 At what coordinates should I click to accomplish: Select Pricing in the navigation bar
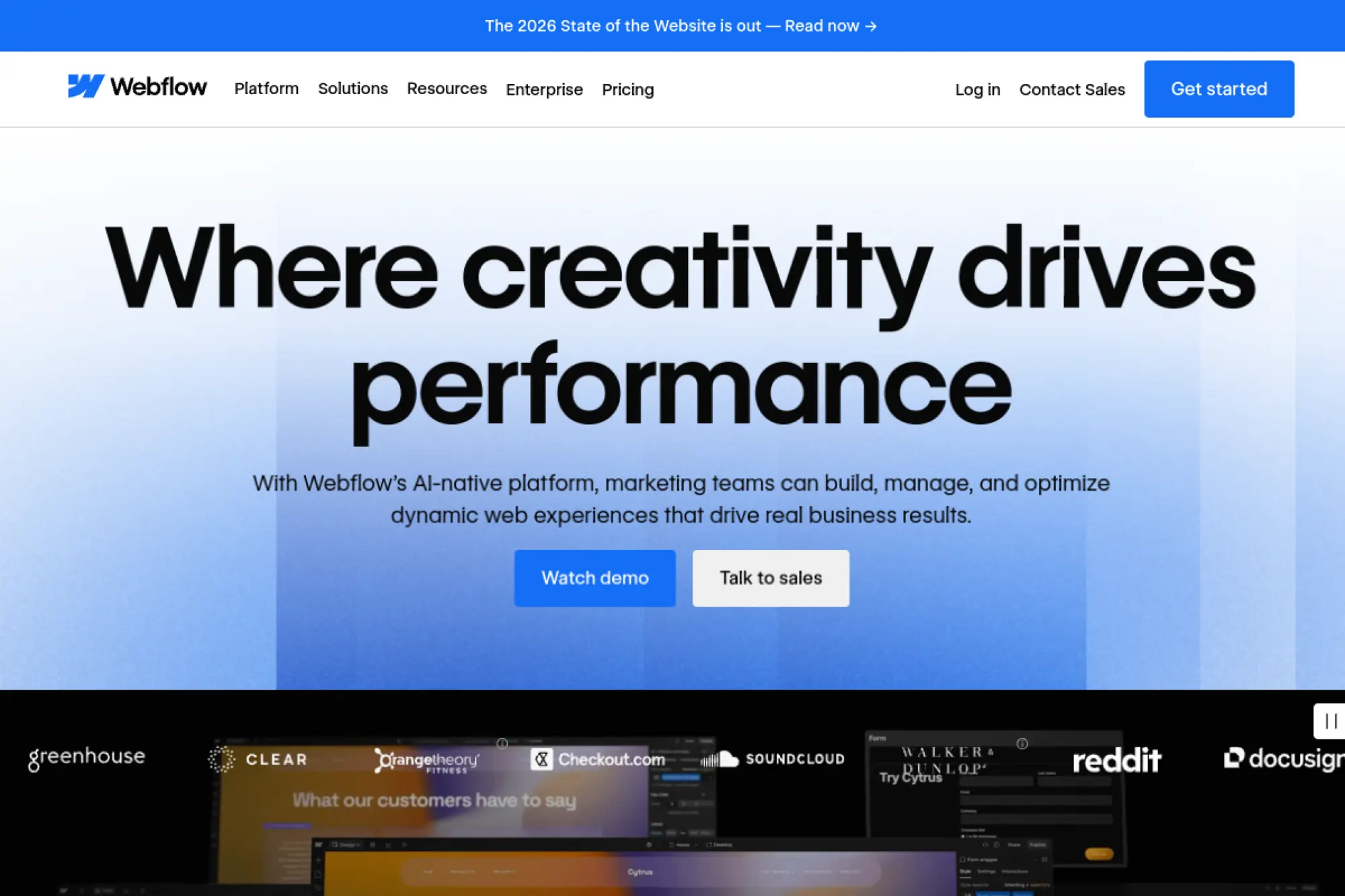[627, 89]
